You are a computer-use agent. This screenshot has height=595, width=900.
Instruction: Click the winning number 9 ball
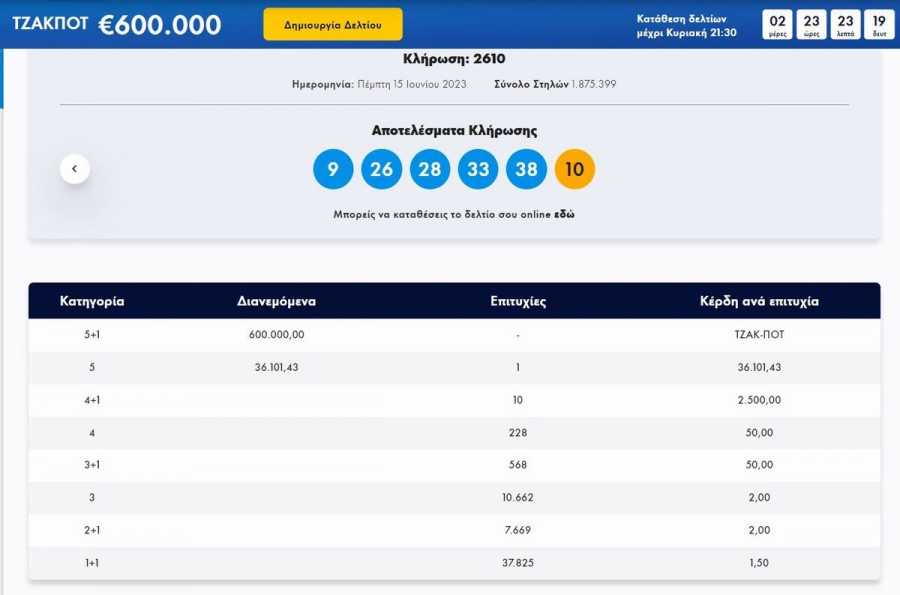tap(333, 169)
